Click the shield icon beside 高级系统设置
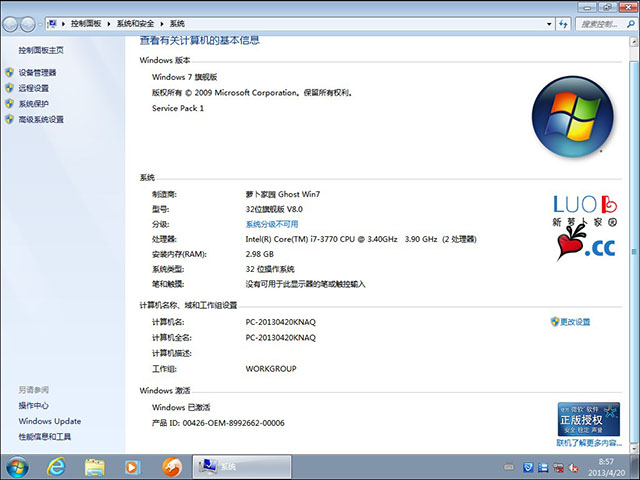Image resolution: width=640 pixels, height=480 pixels. point(9,119)
